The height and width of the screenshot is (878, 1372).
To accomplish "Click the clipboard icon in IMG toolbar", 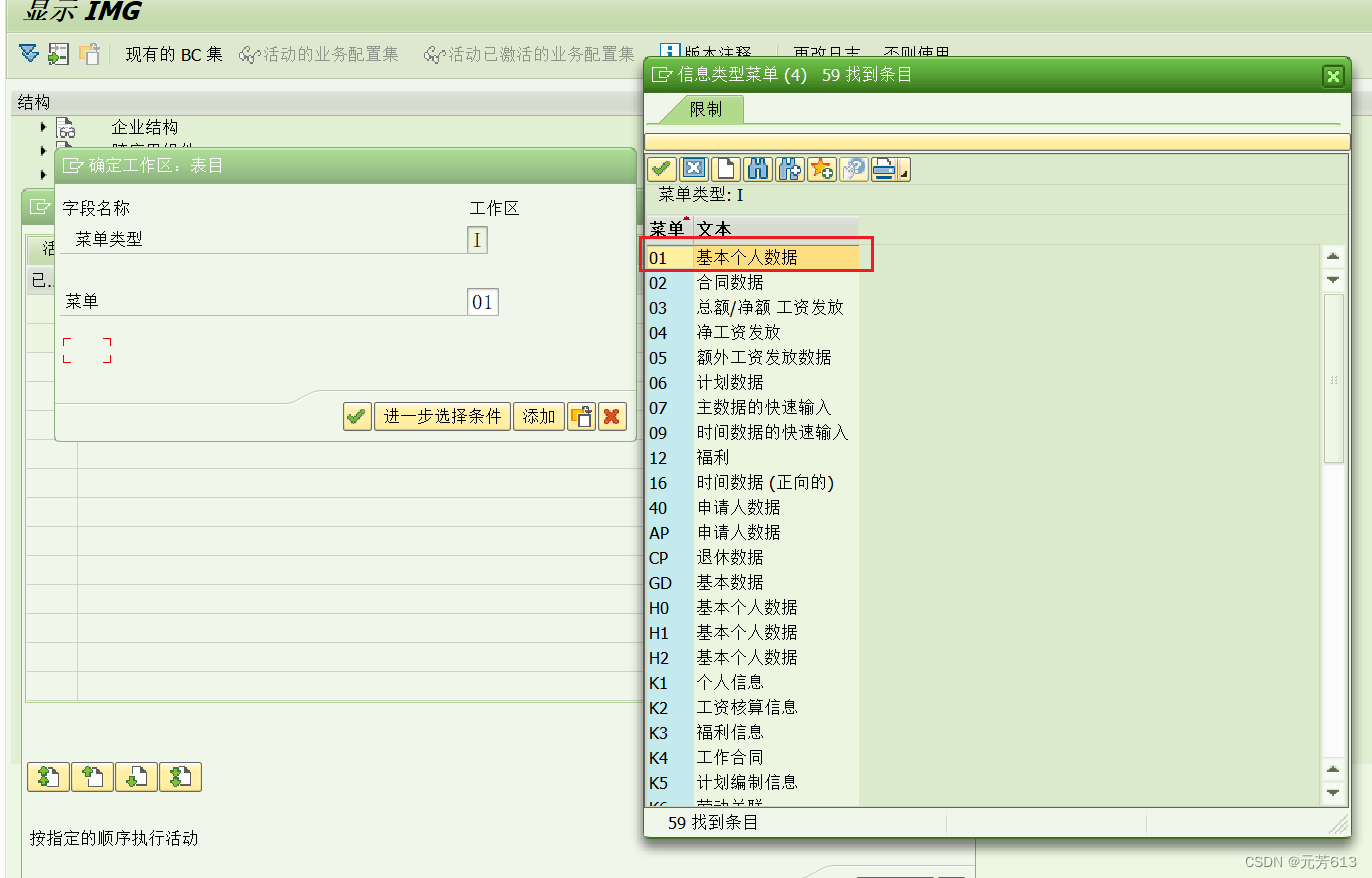I will click(89, 53).
